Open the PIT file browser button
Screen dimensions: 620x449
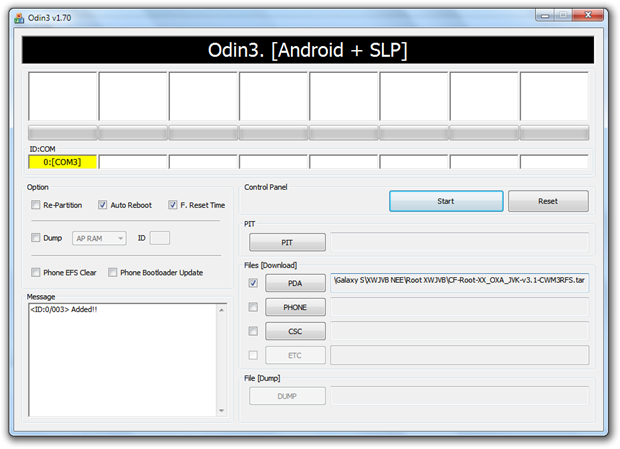(x=287, y=242)
